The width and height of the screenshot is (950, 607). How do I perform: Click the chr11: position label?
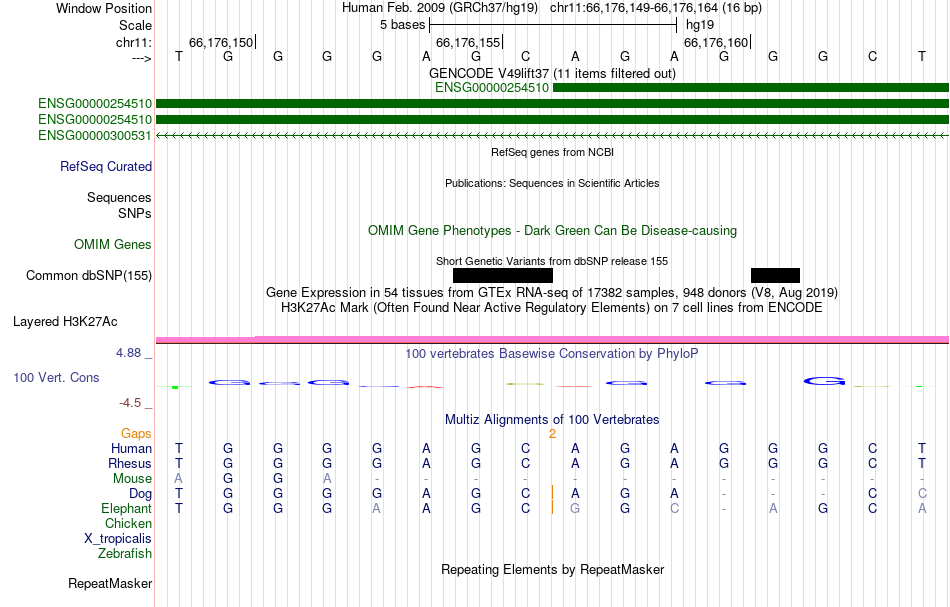click(134, 42)
